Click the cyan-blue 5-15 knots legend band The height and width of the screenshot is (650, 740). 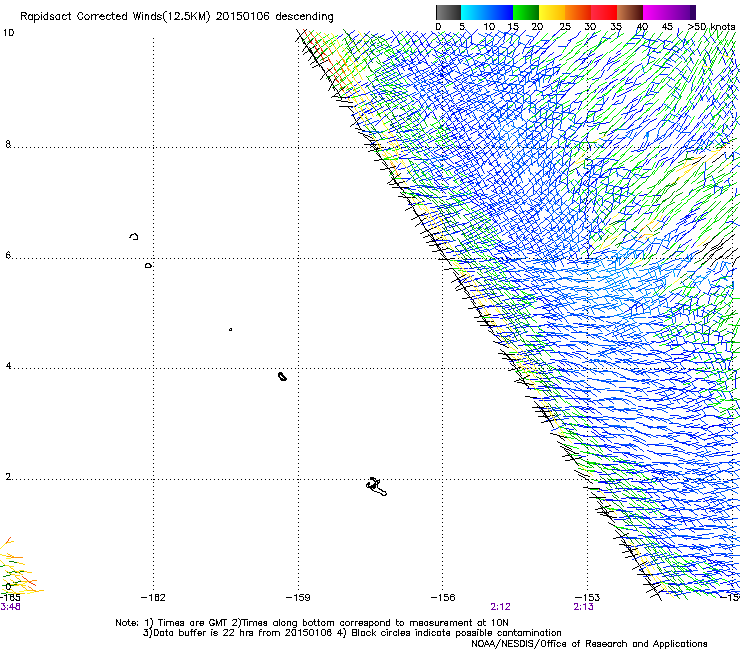tap(487, 12)
